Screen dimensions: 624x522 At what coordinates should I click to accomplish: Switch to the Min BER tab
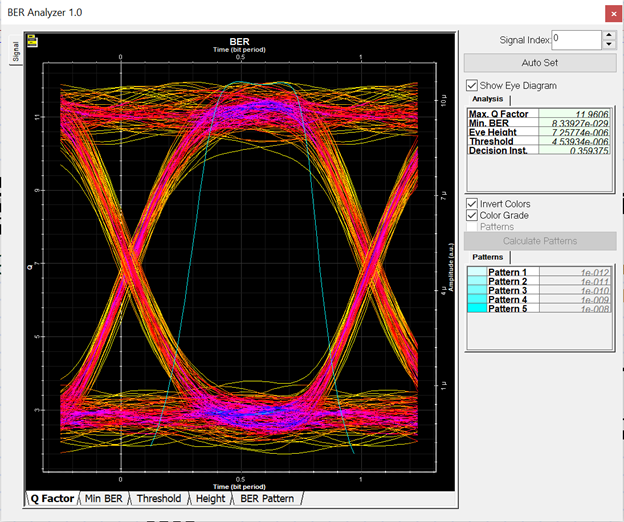(105, 498)
